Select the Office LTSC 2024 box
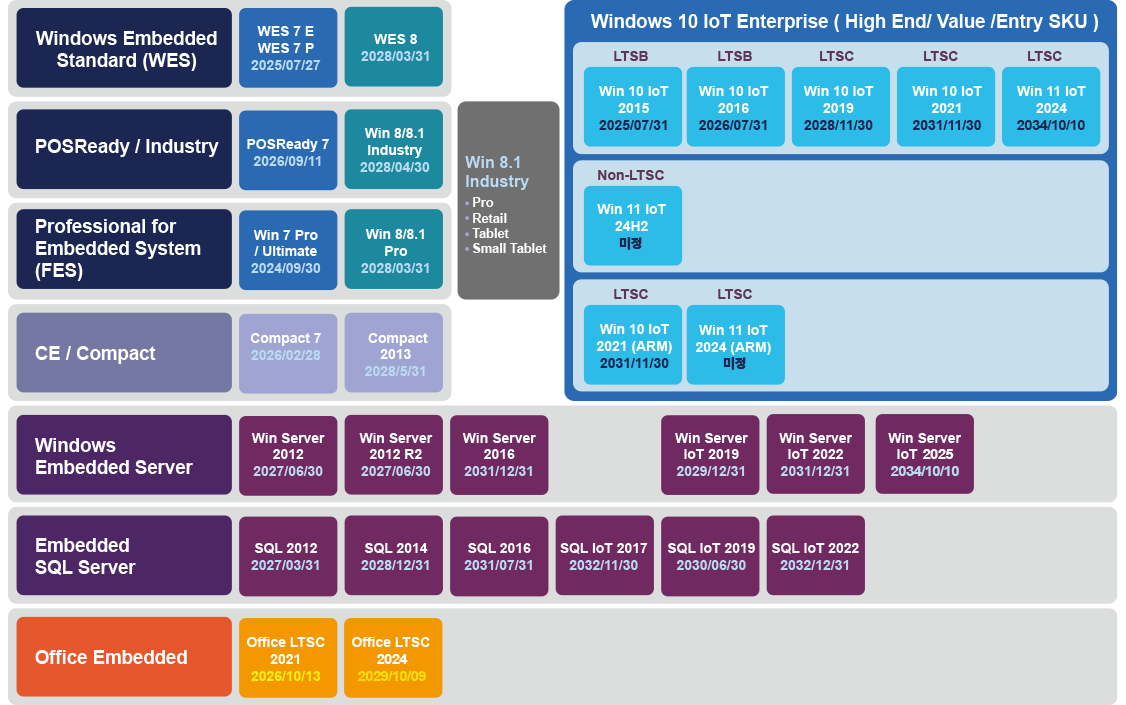 394,658
